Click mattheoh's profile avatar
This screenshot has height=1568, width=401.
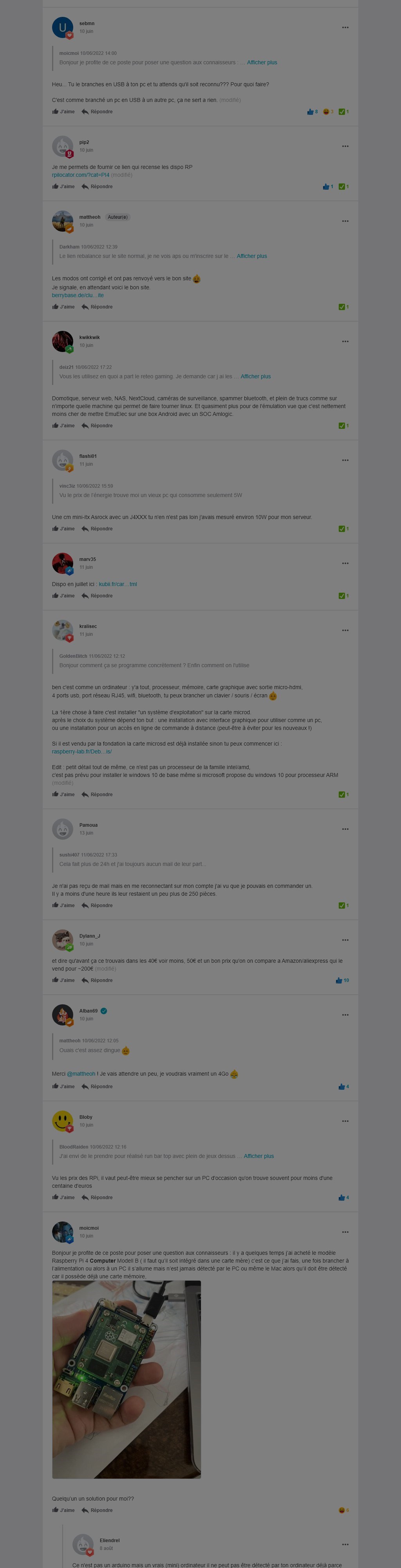point(63,221)
